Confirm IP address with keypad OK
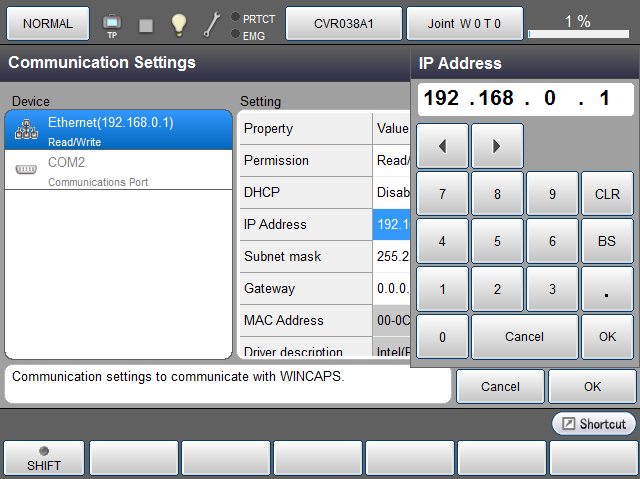Screen dimensions: 640x479 [607, 337]
